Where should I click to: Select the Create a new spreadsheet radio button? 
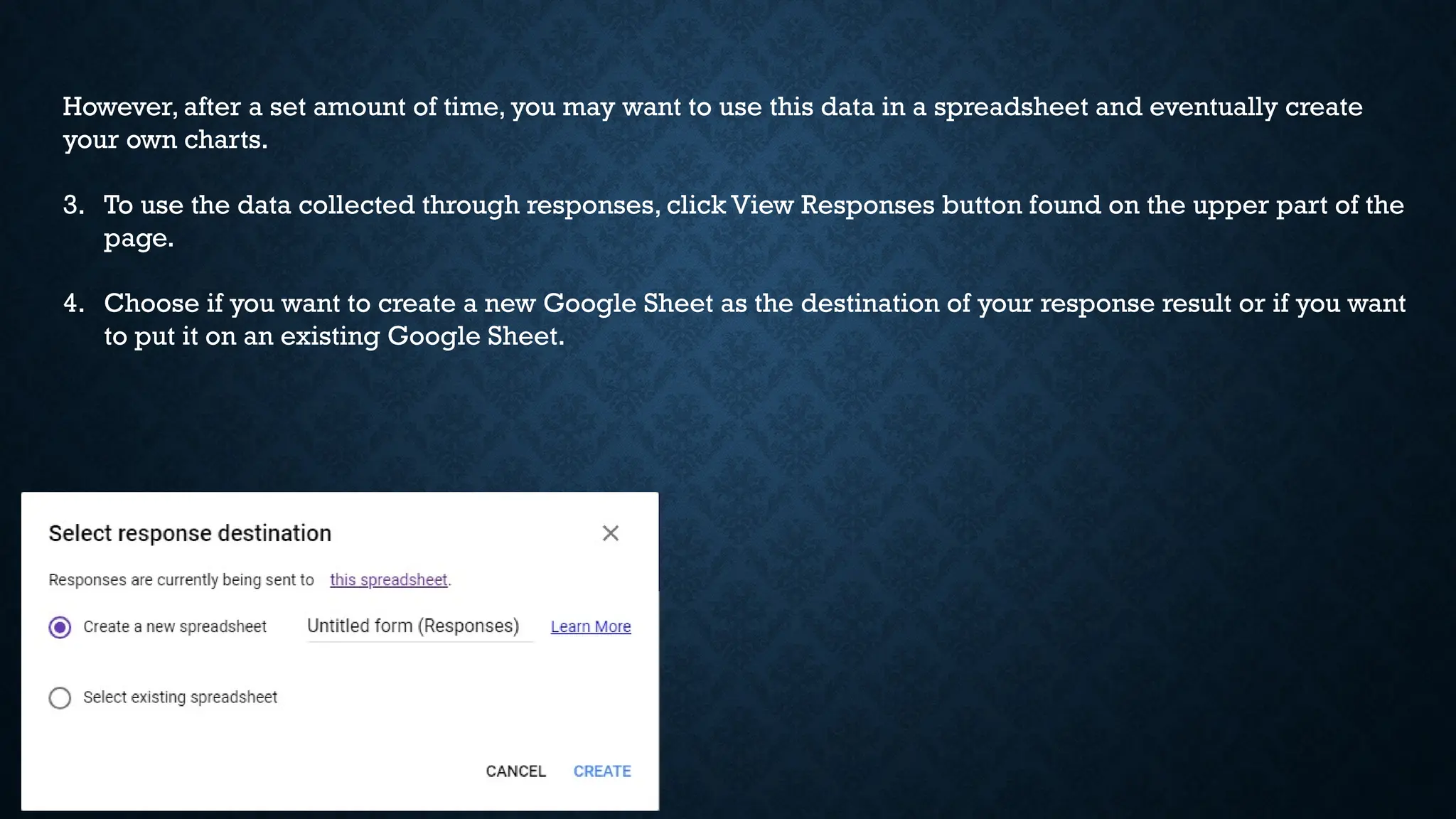point(60,627)
